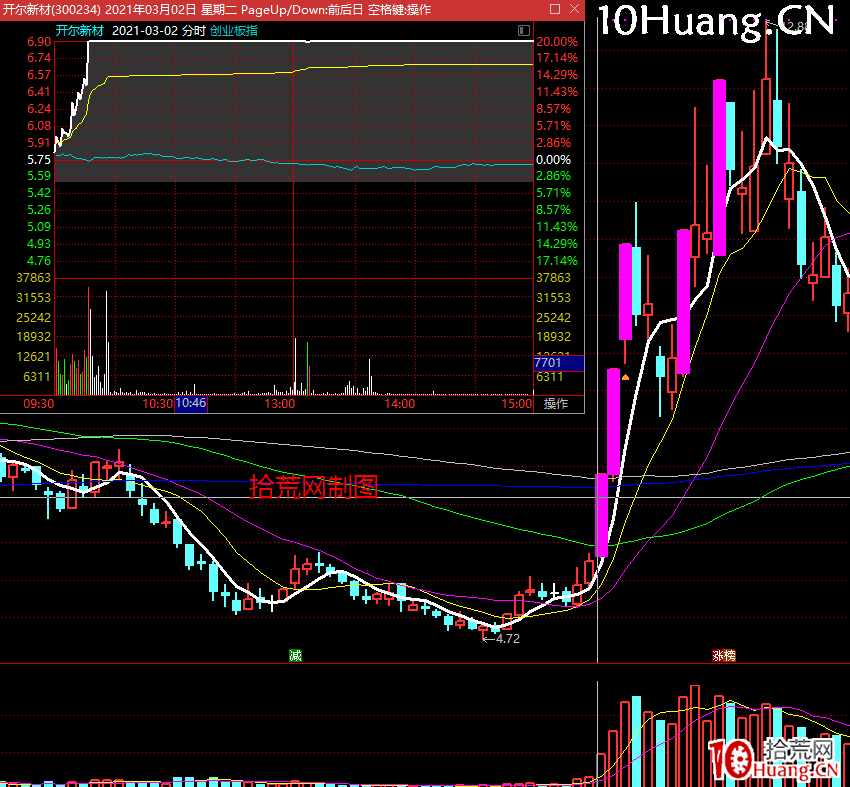Click the 0.00% baseline percent label
The image size is (850, 787).
tap(553, 160)
